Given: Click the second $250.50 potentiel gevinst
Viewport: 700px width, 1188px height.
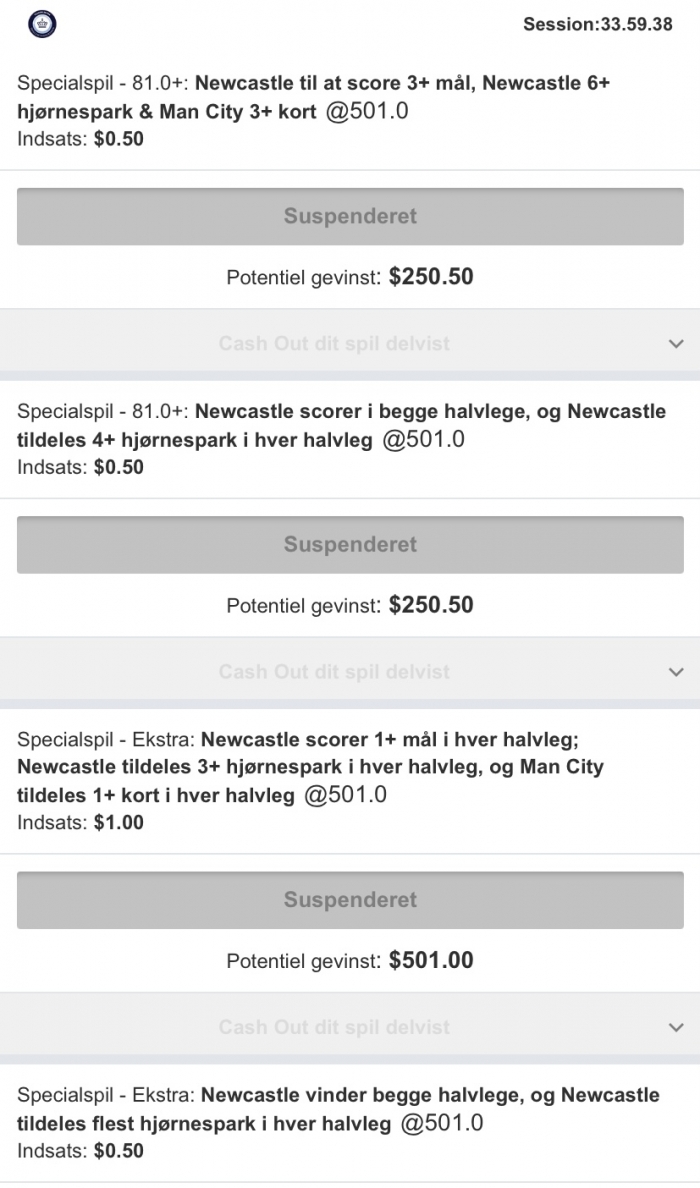Looking at the screenshot, I should pos(431,605).
